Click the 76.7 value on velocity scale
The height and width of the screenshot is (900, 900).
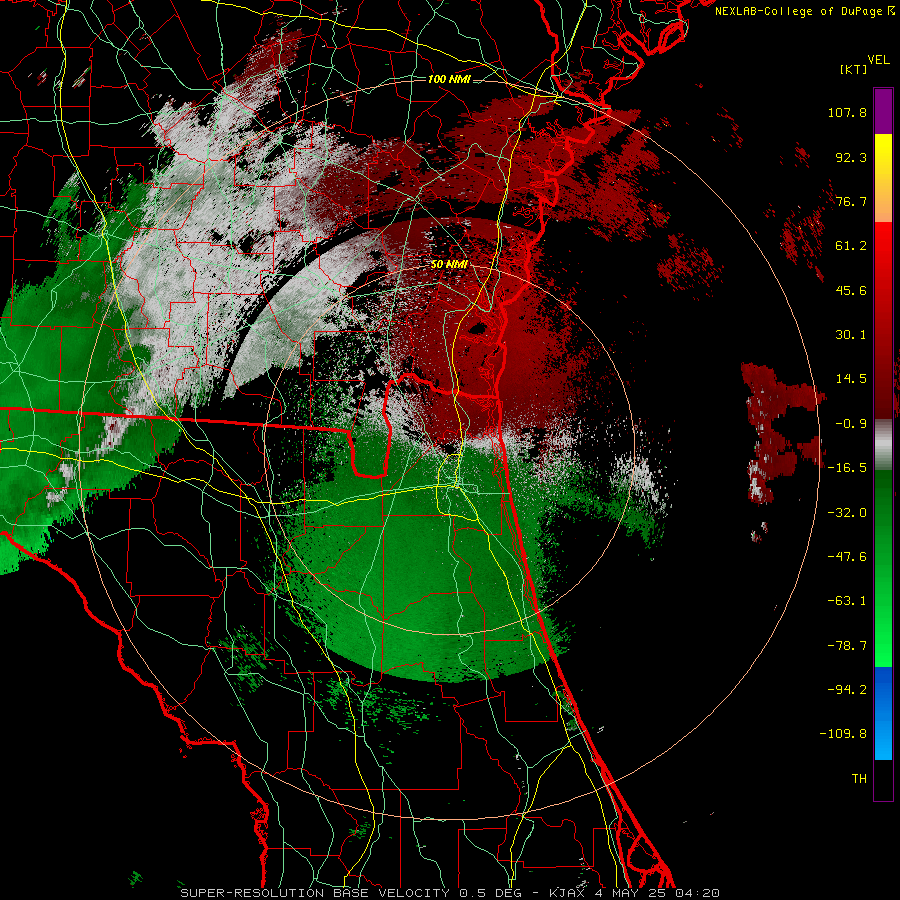(x=851, y=201)
